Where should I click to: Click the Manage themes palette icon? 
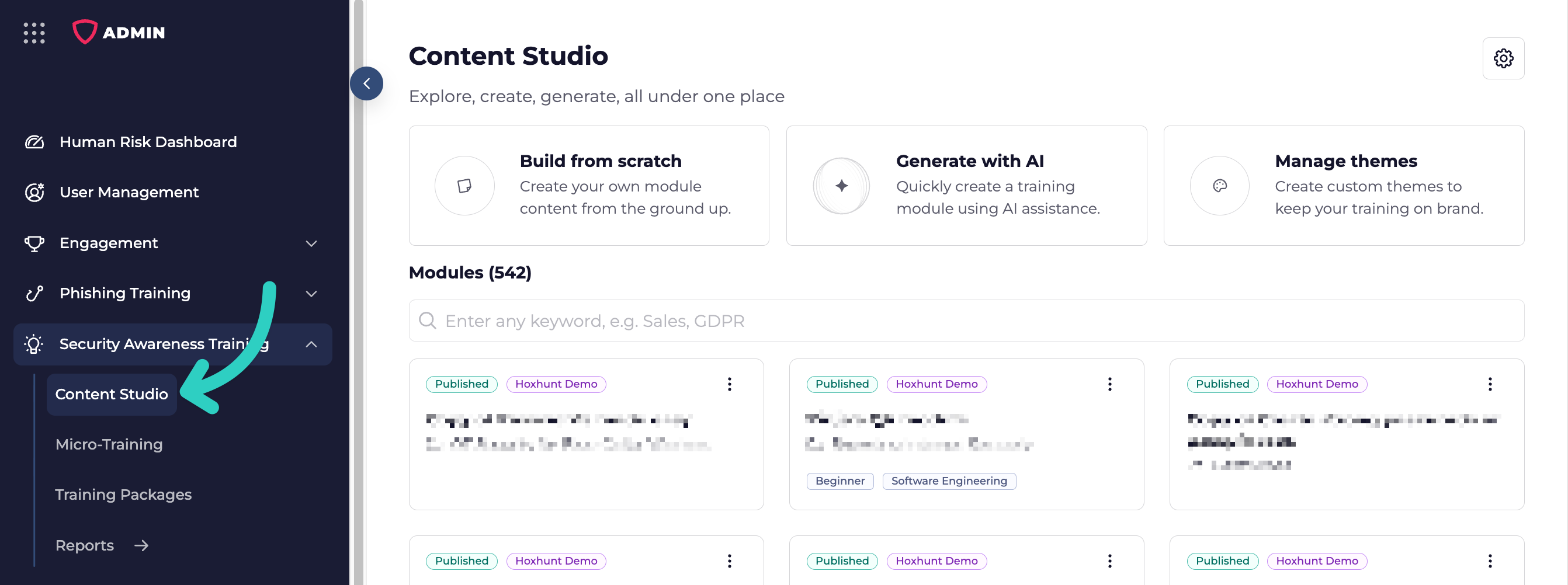click(x=1219, y=186)
